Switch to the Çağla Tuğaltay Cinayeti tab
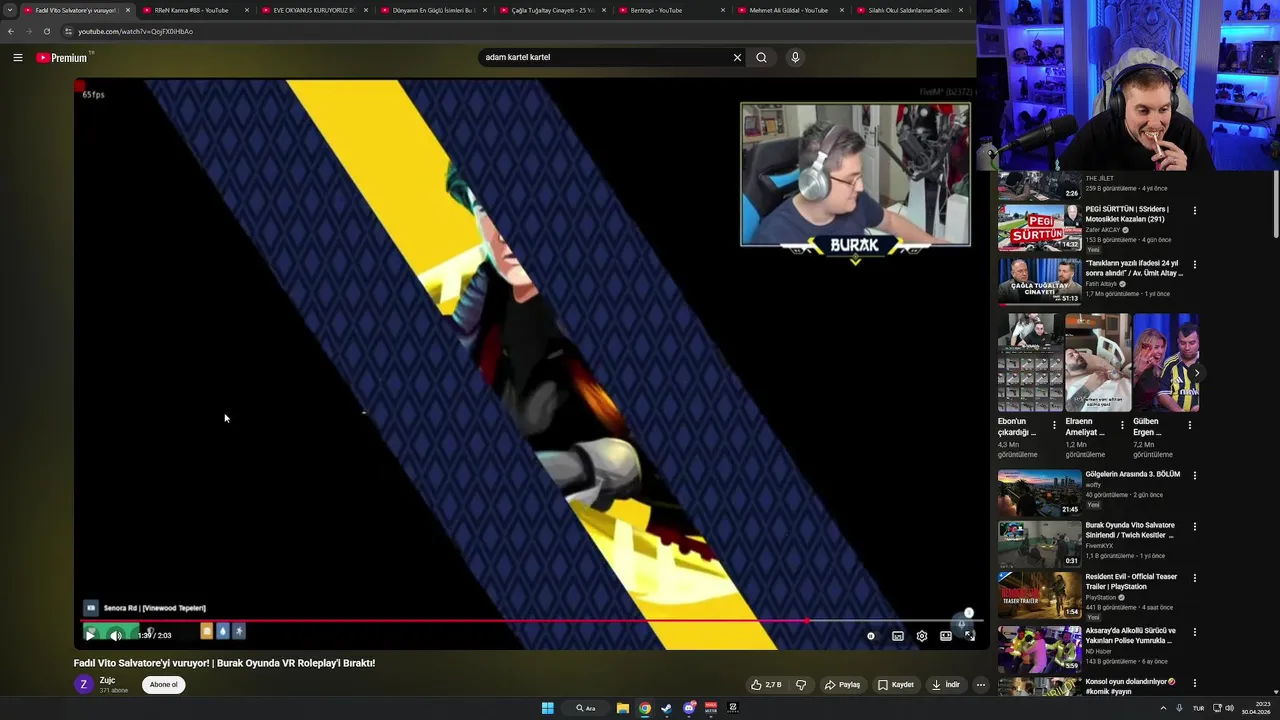Image resolution: width=1280 pixels, height=720 pixels. (x=551, y=10)
